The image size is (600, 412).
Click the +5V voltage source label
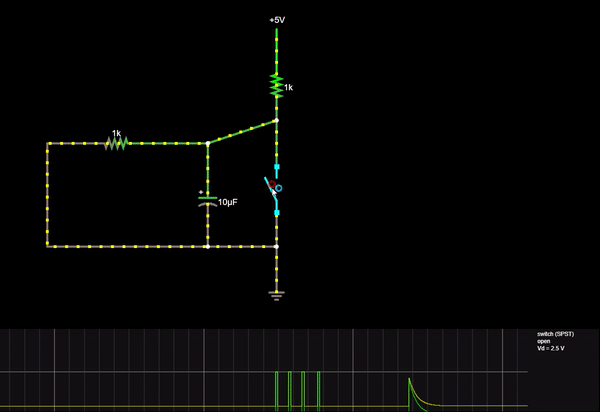point(277,20)
